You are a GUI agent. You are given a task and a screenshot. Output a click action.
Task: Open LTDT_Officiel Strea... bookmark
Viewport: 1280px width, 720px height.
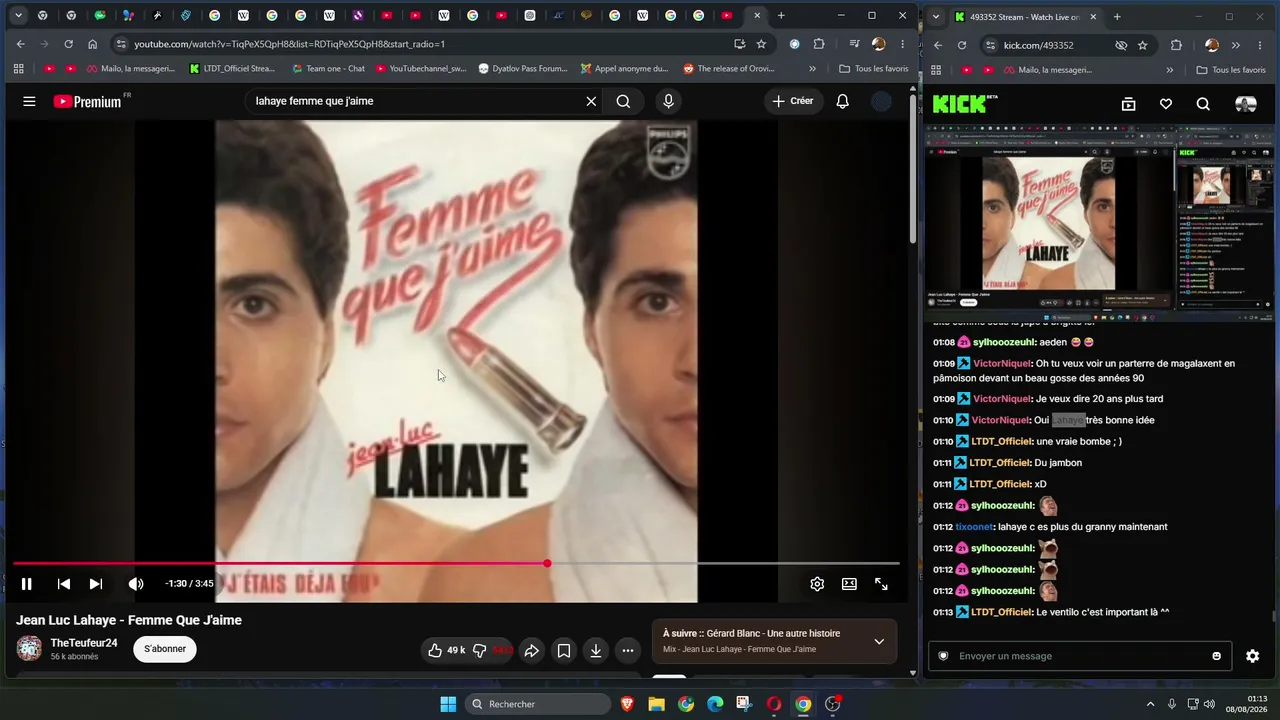[x=232, y=69]
